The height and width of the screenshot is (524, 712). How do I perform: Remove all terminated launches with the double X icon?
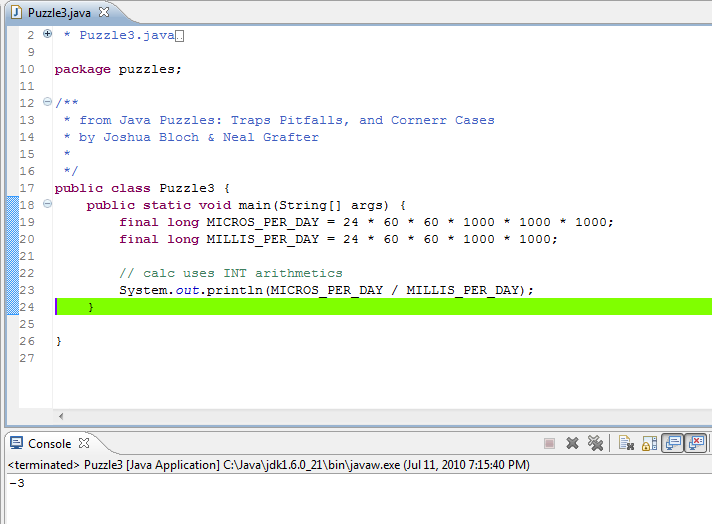(x=595, y=443)
